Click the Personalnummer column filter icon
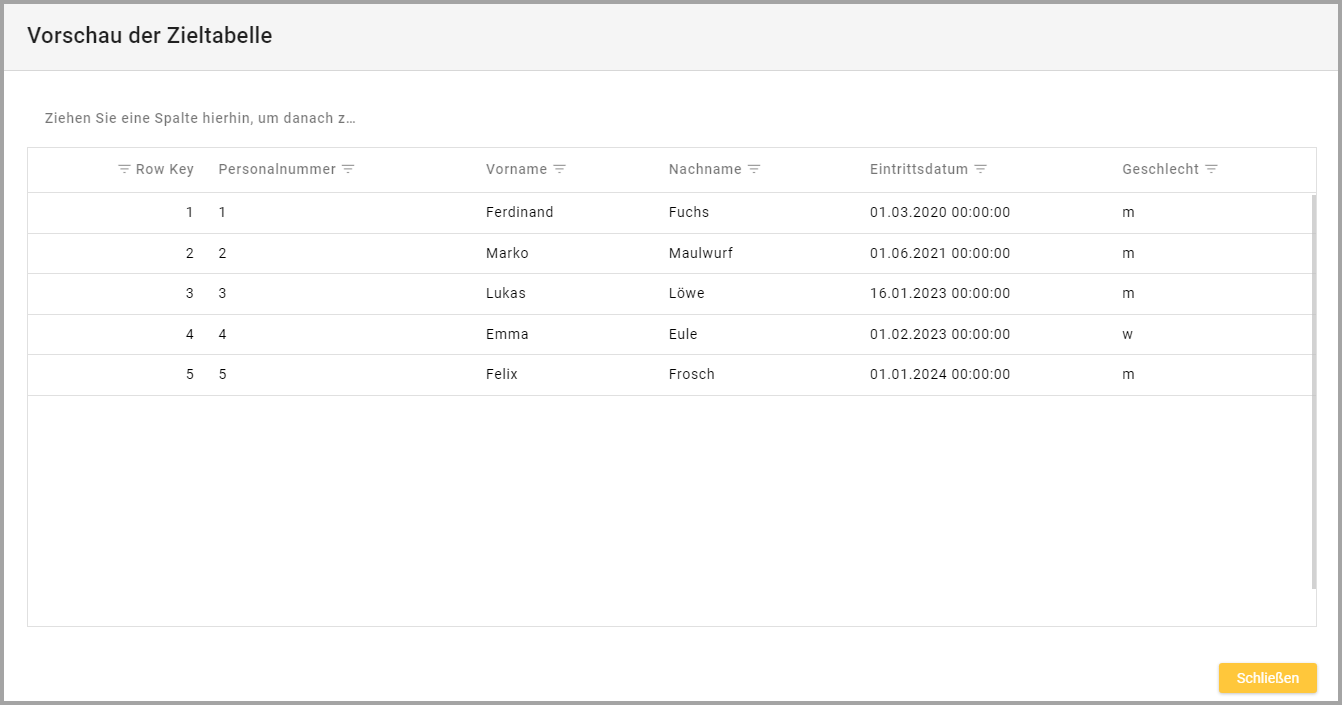Viewport: 1342px width, 705px height. pyautogui.click(x=348, y=169)
